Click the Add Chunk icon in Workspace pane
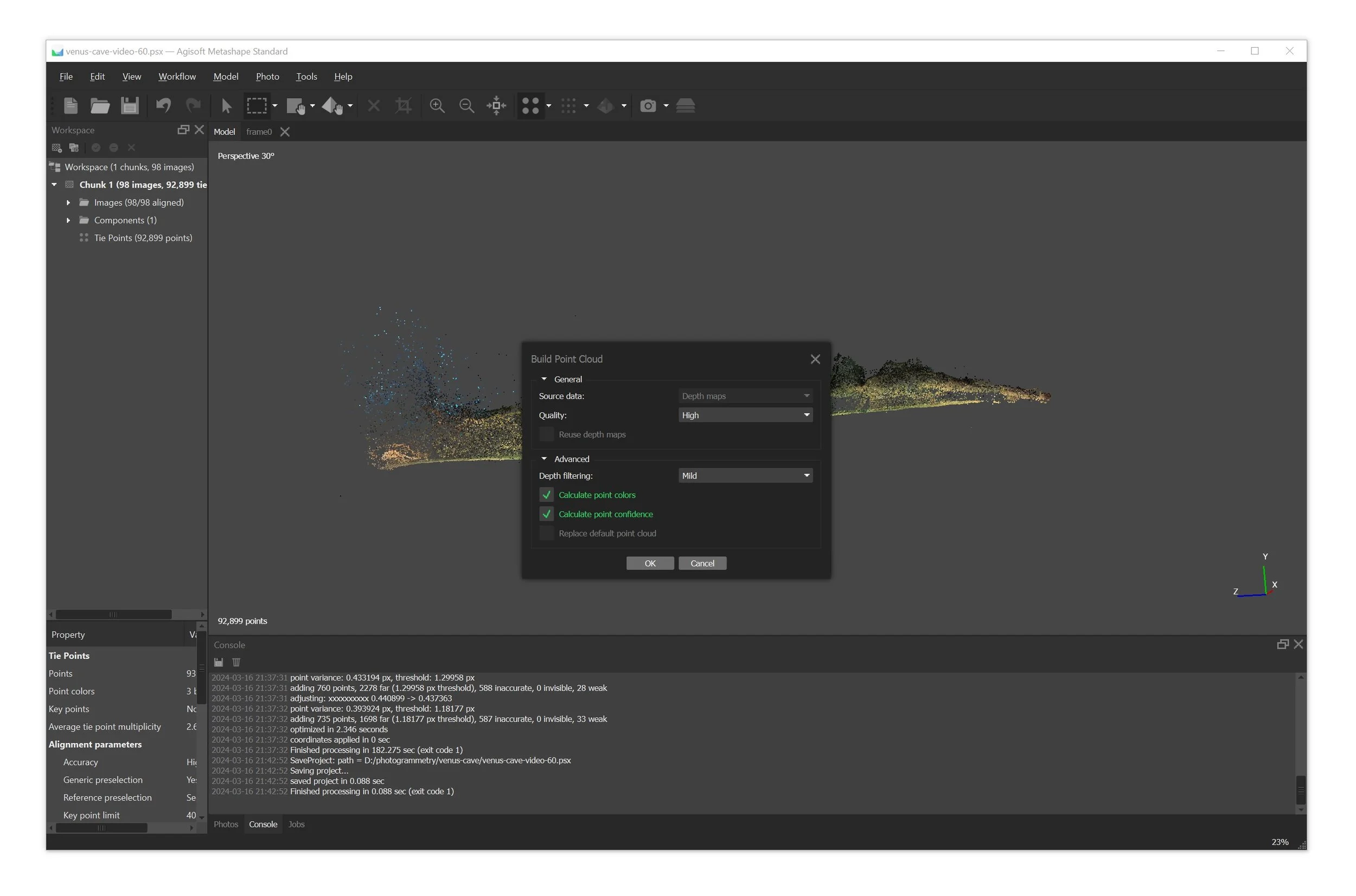The height and width of the screenshot is (896, 1356). point(56,148)
